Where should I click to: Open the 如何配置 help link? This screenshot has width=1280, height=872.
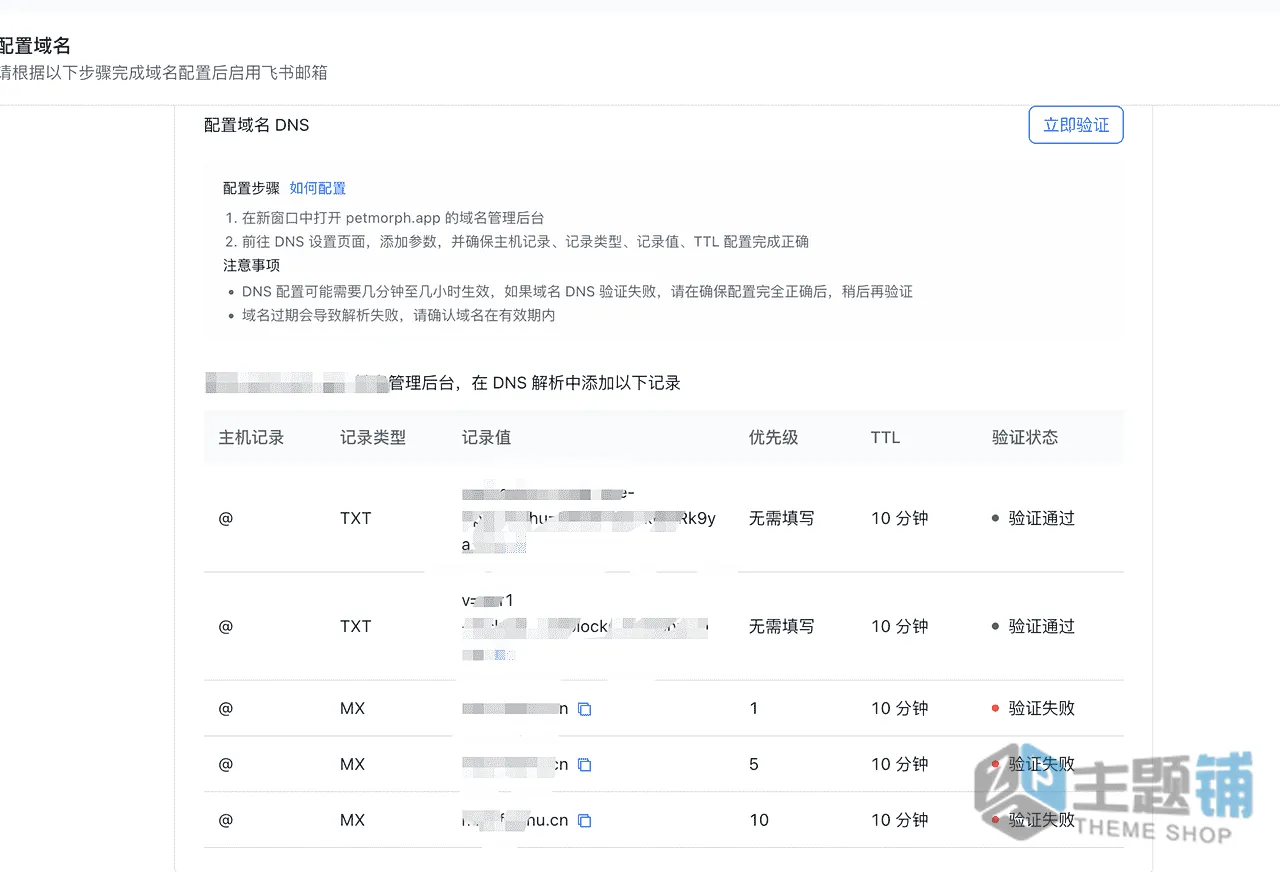coord(318,188)
